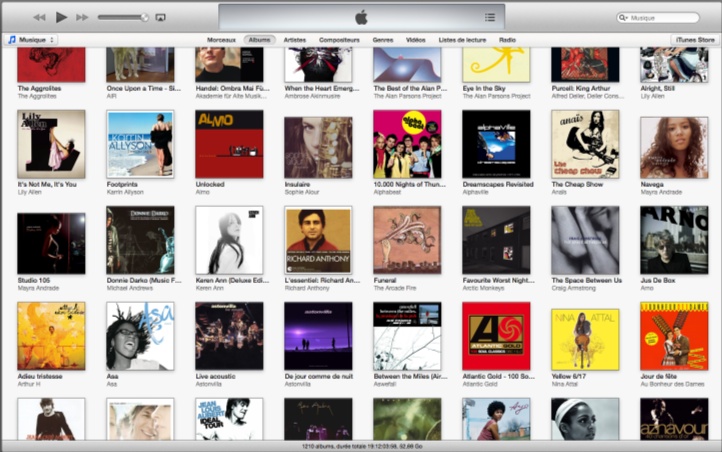Select the Albums tab
Viewport: 722px width, 452px height.
click(259, 40)
